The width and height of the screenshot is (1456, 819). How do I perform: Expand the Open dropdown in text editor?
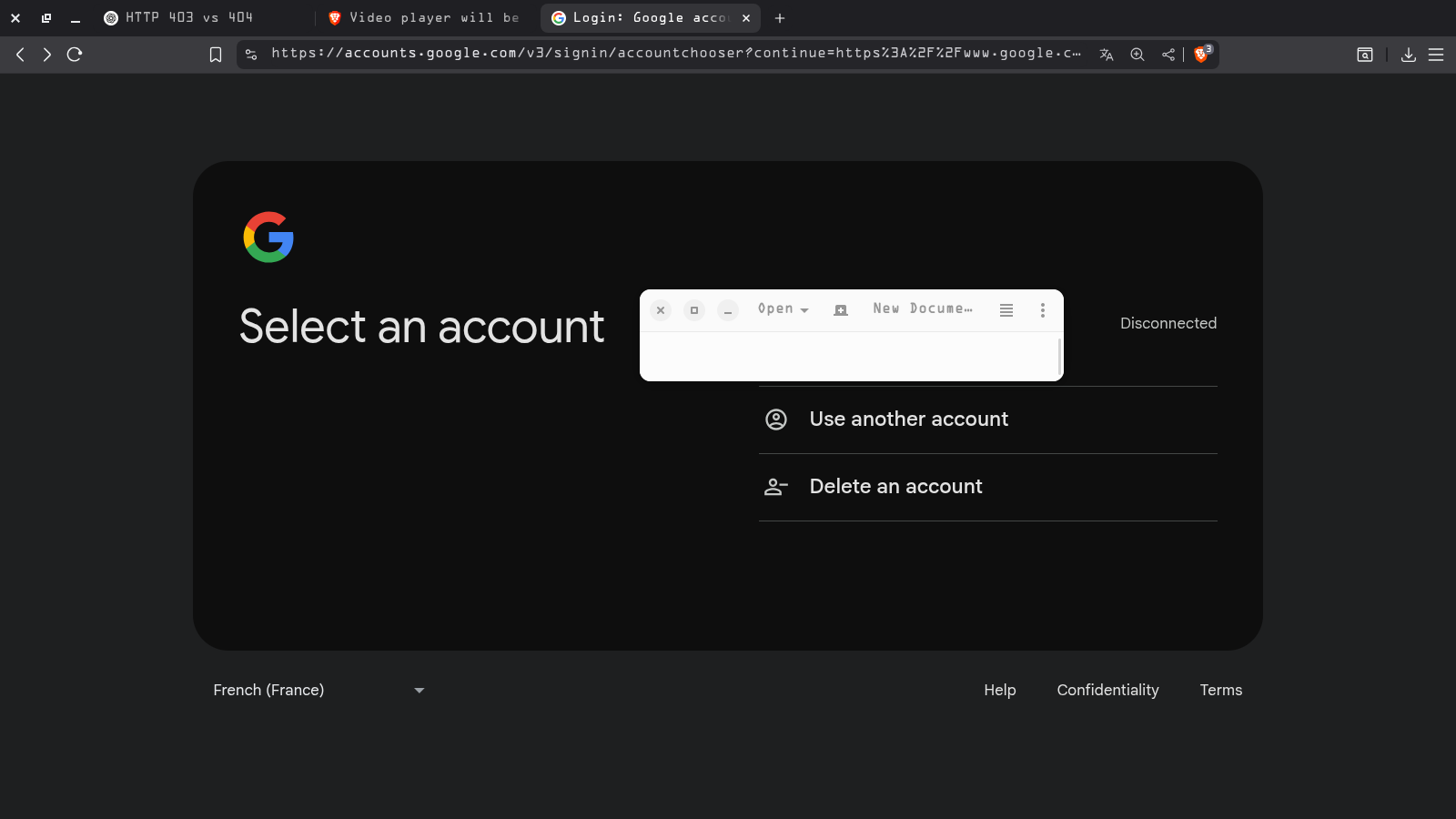click(783, 309)
